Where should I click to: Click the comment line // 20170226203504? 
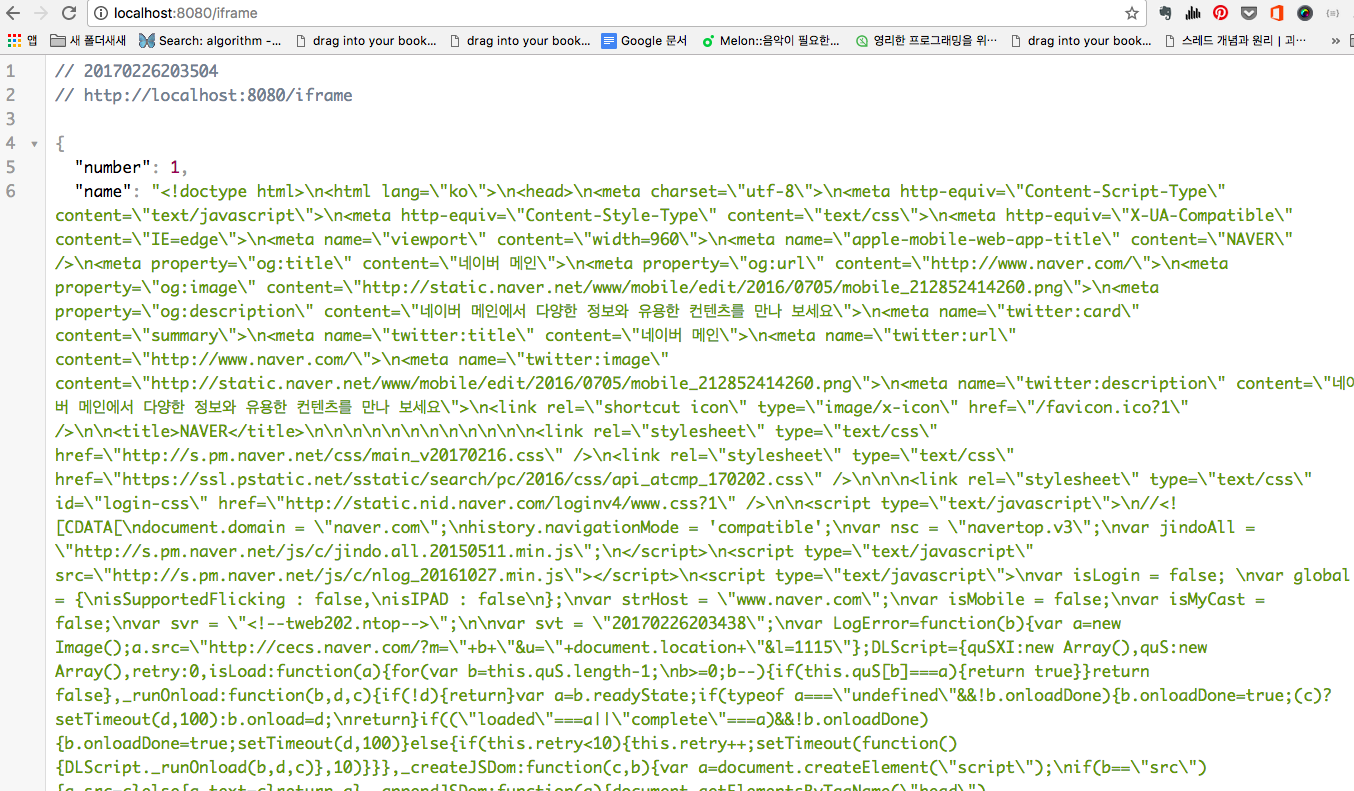tap(137, 71)
